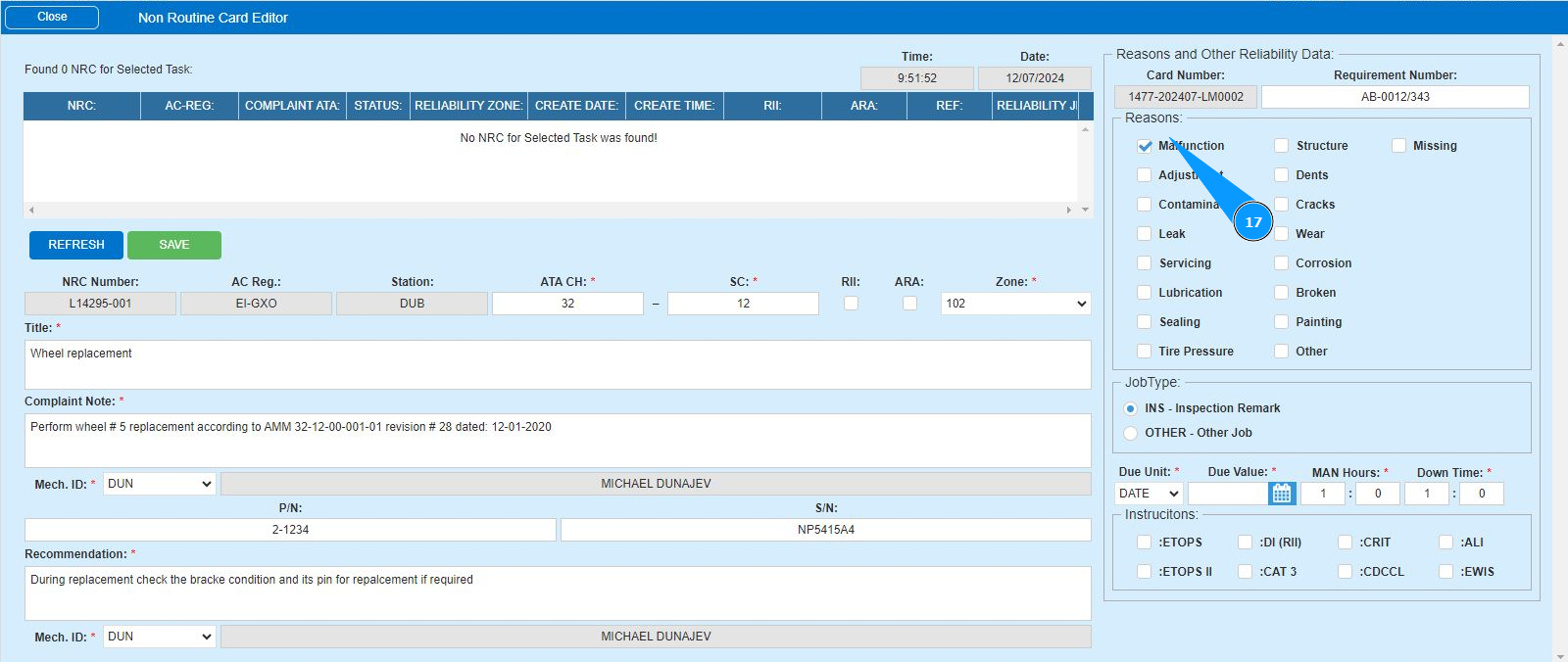1568x662 pixels.
Task: Click the RELIABILITY ZONE column header
Action: tap(467, 106)
